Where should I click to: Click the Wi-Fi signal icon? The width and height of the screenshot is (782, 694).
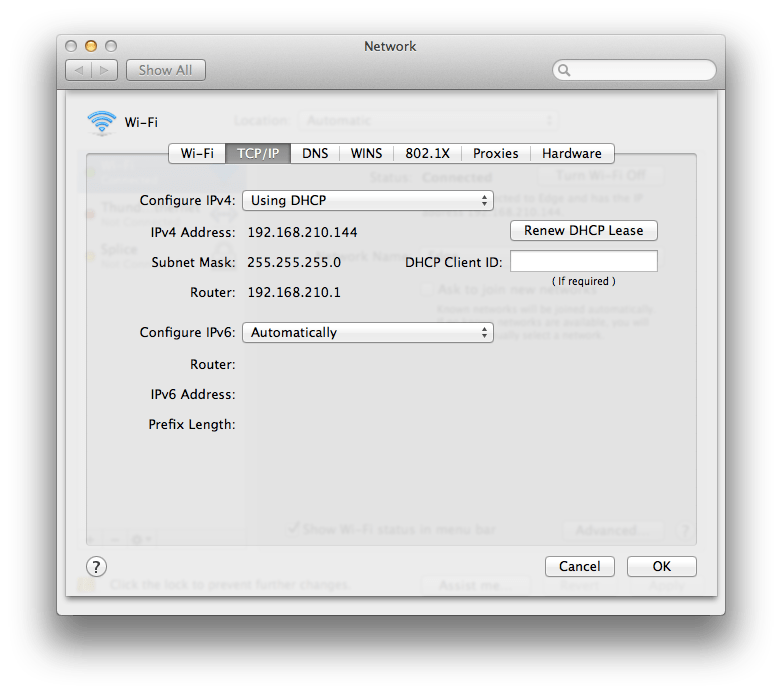(102, 122)
